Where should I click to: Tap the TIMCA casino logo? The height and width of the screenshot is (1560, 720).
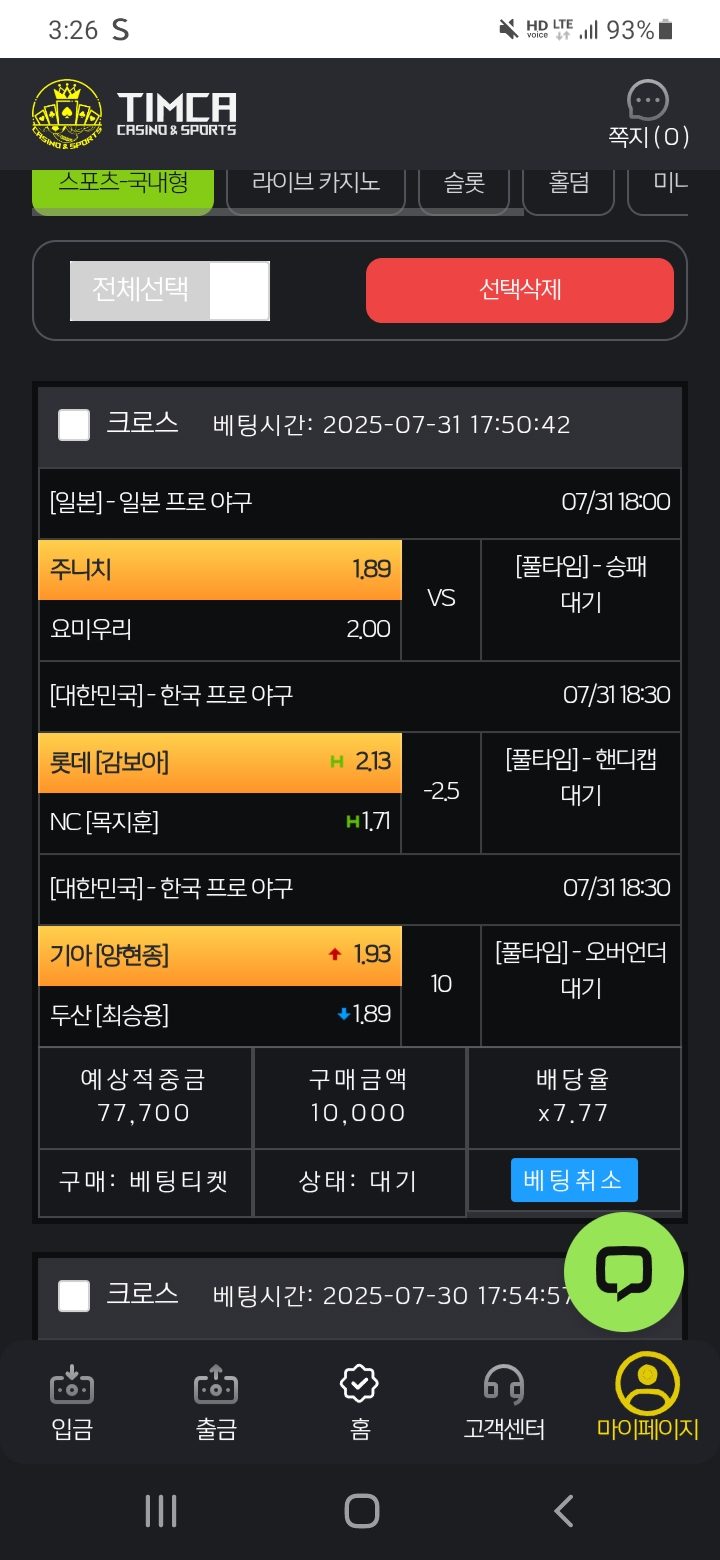[x=134, y=115]
